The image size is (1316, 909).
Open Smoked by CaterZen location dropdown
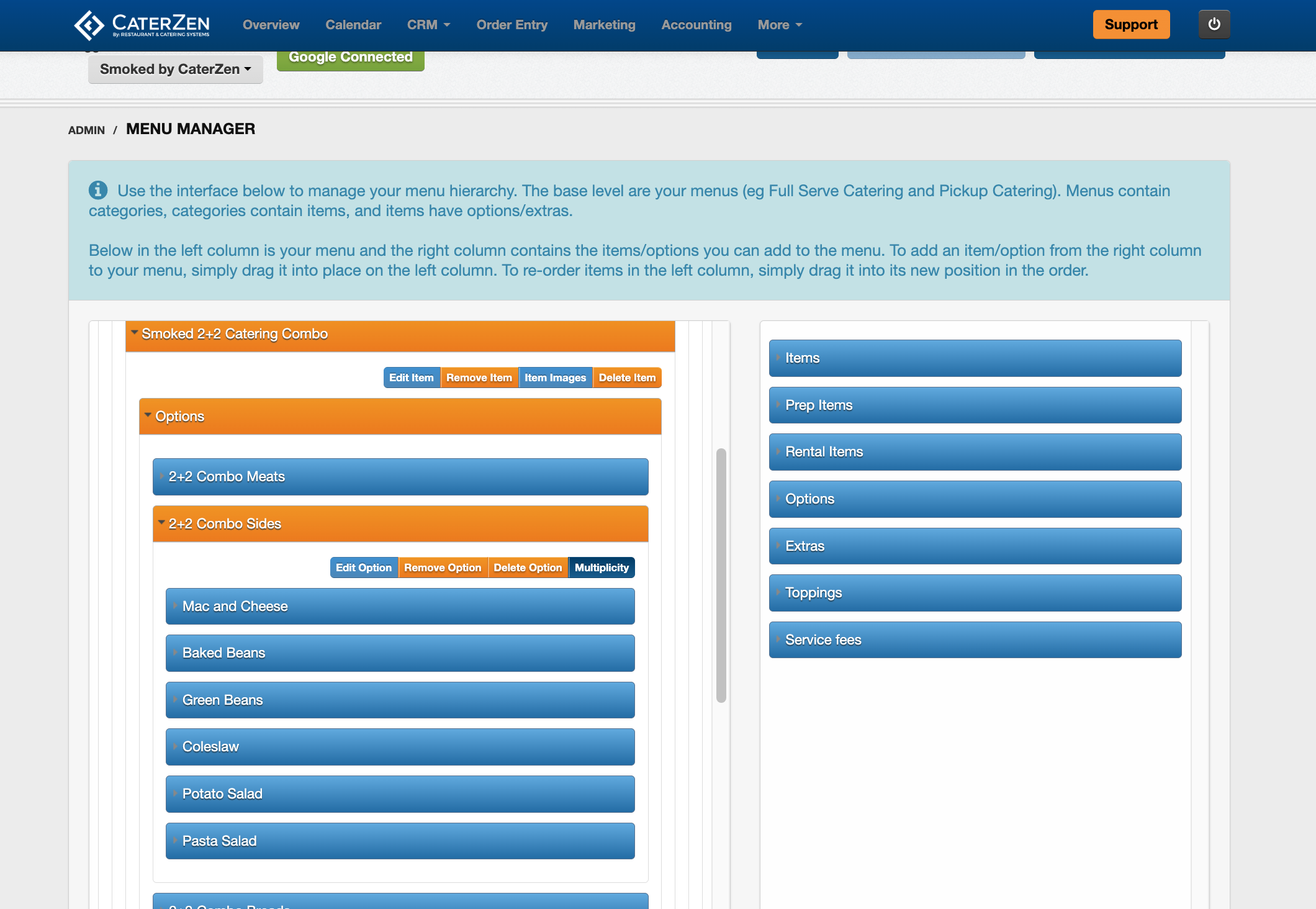tap(175, 69)
